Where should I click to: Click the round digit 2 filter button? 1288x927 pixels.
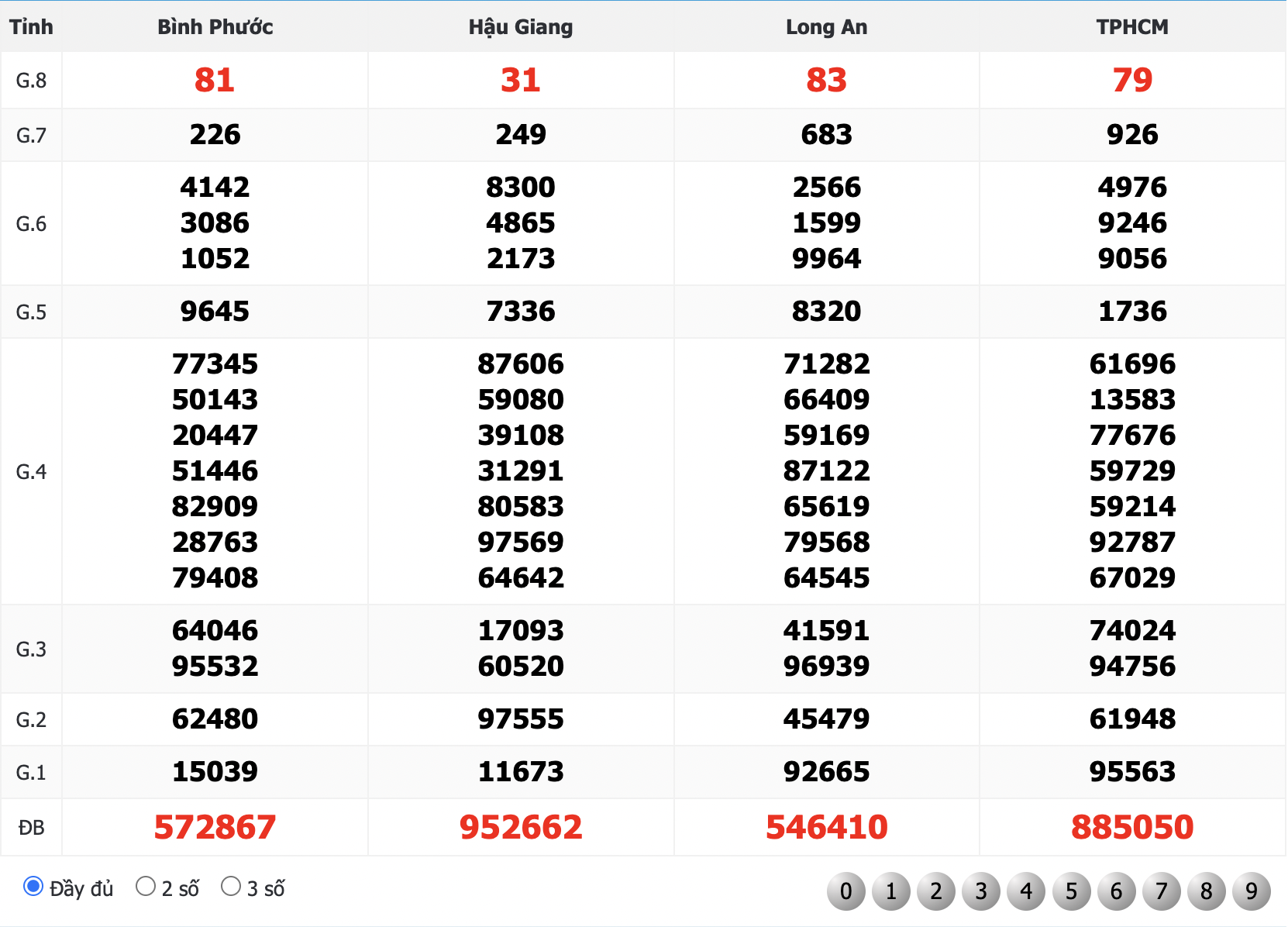(x=936, y=891)
